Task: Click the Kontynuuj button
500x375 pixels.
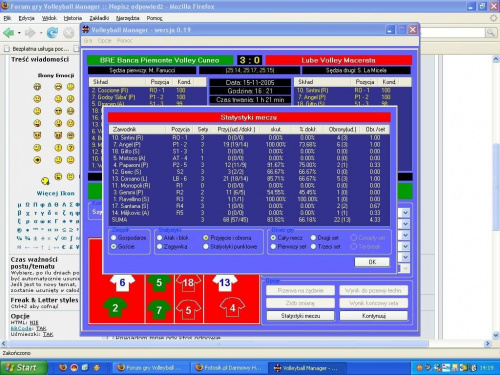Action: click(x=374, y=316)
